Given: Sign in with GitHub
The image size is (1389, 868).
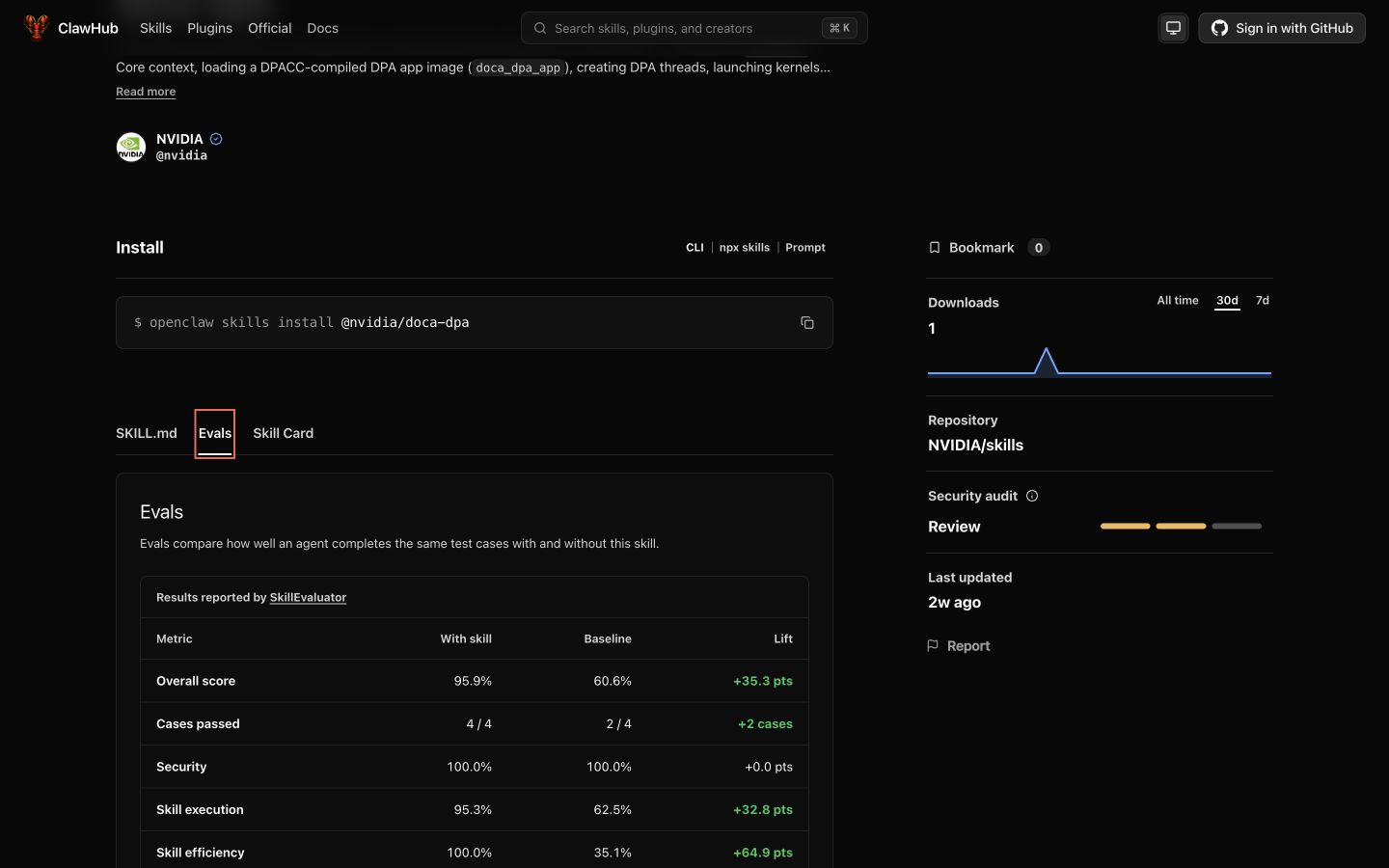Looking at the screenshot, I should (1282, 28).
